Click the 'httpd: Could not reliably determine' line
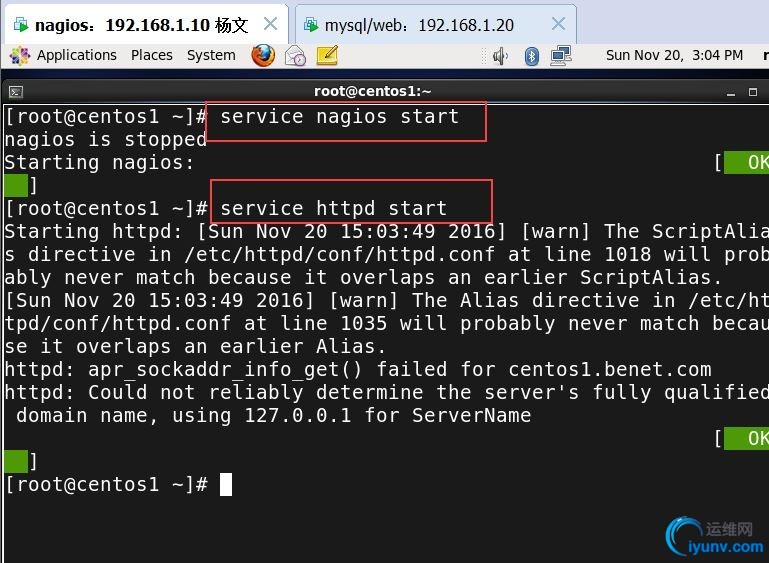Image resolution: width=769 pixels, height=563 pixels. tap(386, 392)
